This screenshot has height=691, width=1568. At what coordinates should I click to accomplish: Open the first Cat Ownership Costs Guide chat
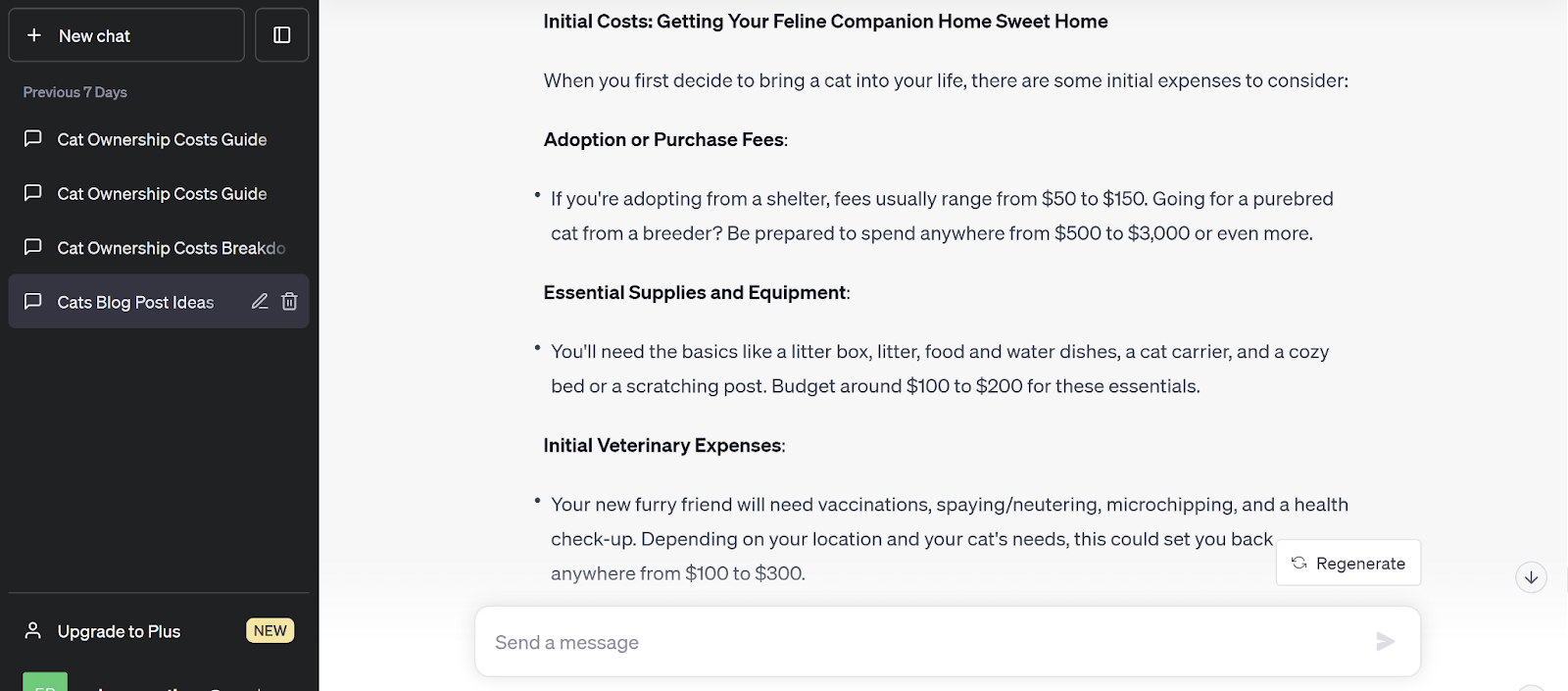pyautogui.click(x=162, y=139)
